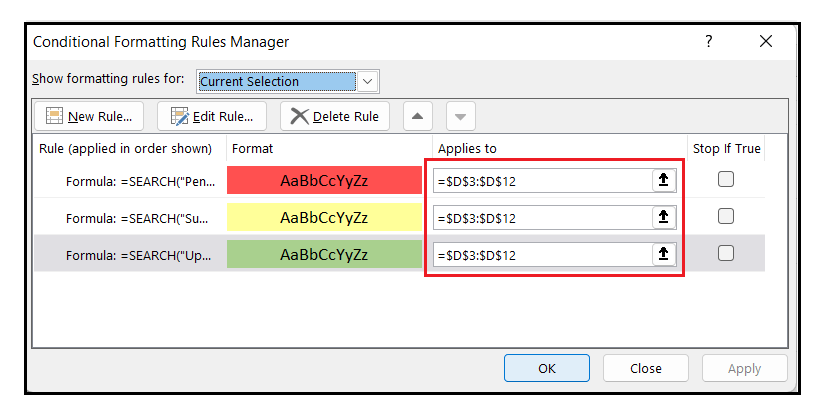Viewport: 818px width, 414px height.
Task: Click the Close button
Action: click(646, 368)
